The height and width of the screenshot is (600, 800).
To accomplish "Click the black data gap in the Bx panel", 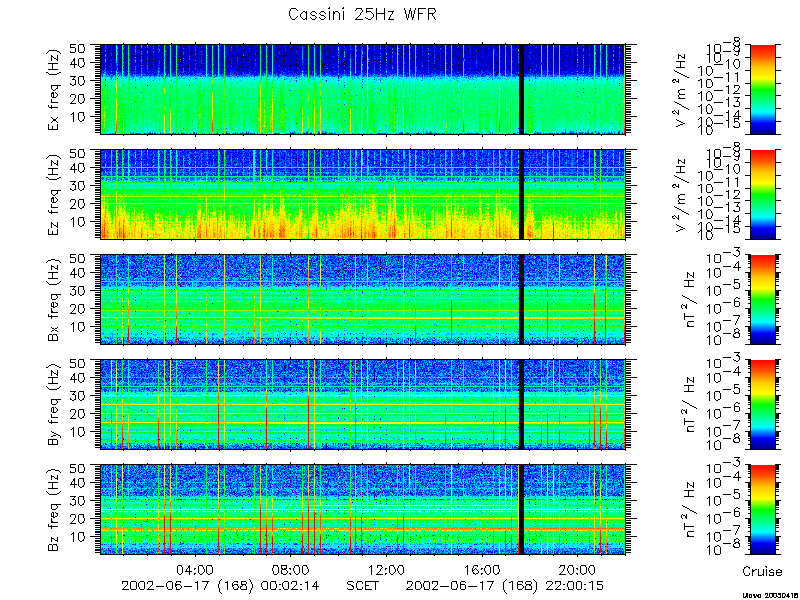I will pos(521,299).
